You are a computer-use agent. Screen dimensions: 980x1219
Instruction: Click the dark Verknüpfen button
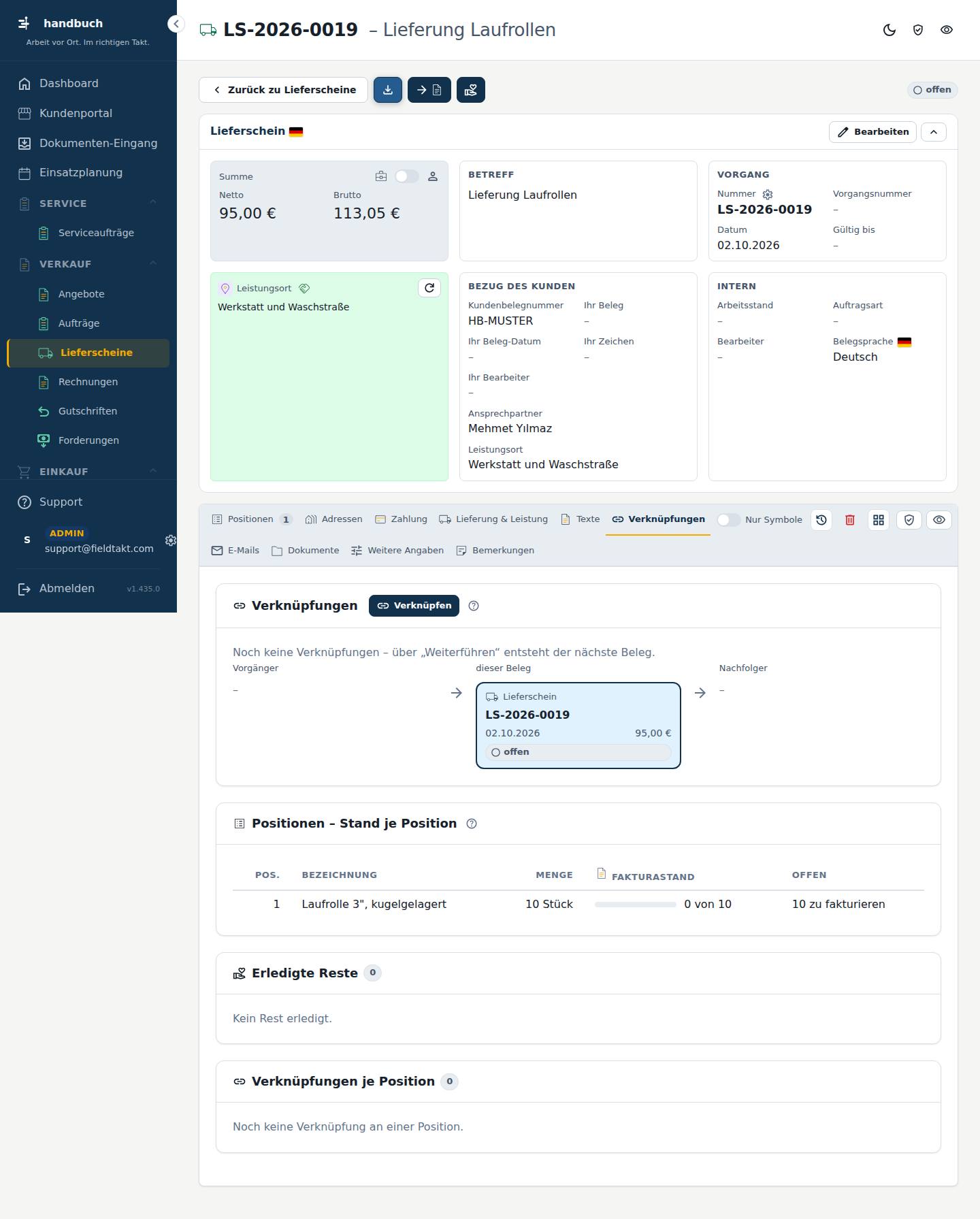414,606
